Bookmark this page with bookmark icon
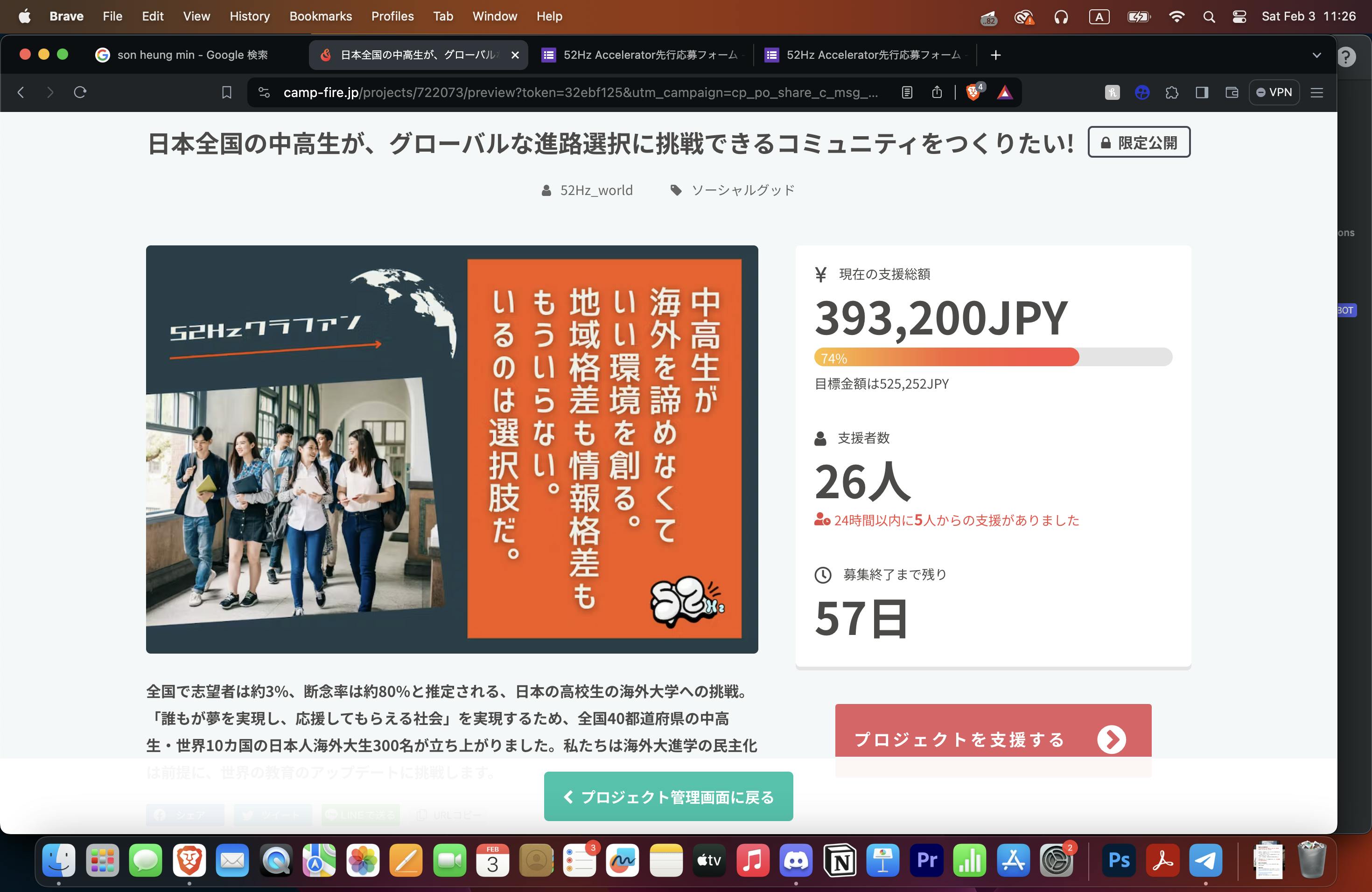 (226, 92)
